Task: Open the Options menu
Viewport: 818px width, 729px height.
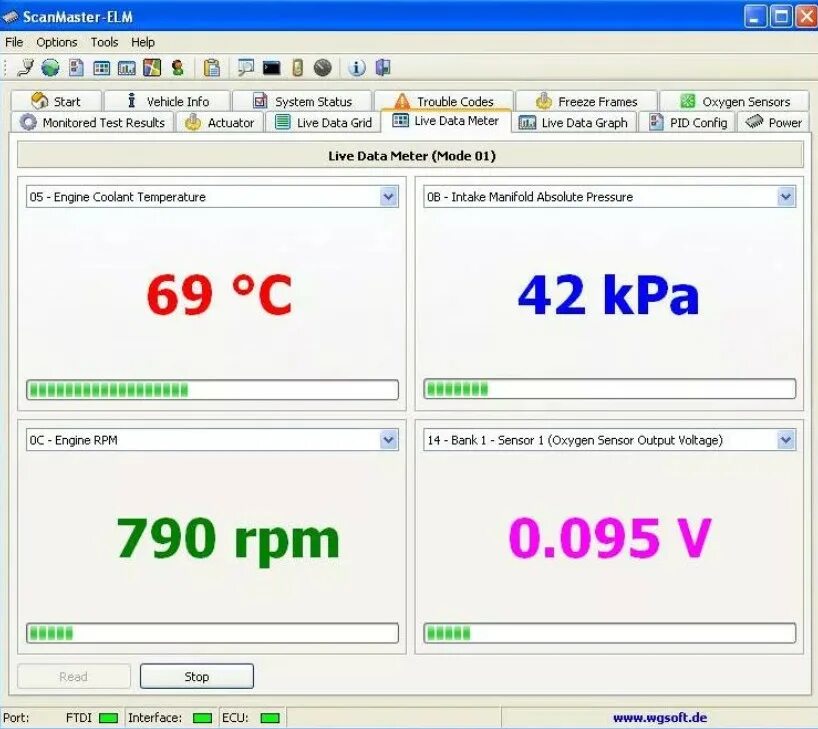Action: pos(57,42)
